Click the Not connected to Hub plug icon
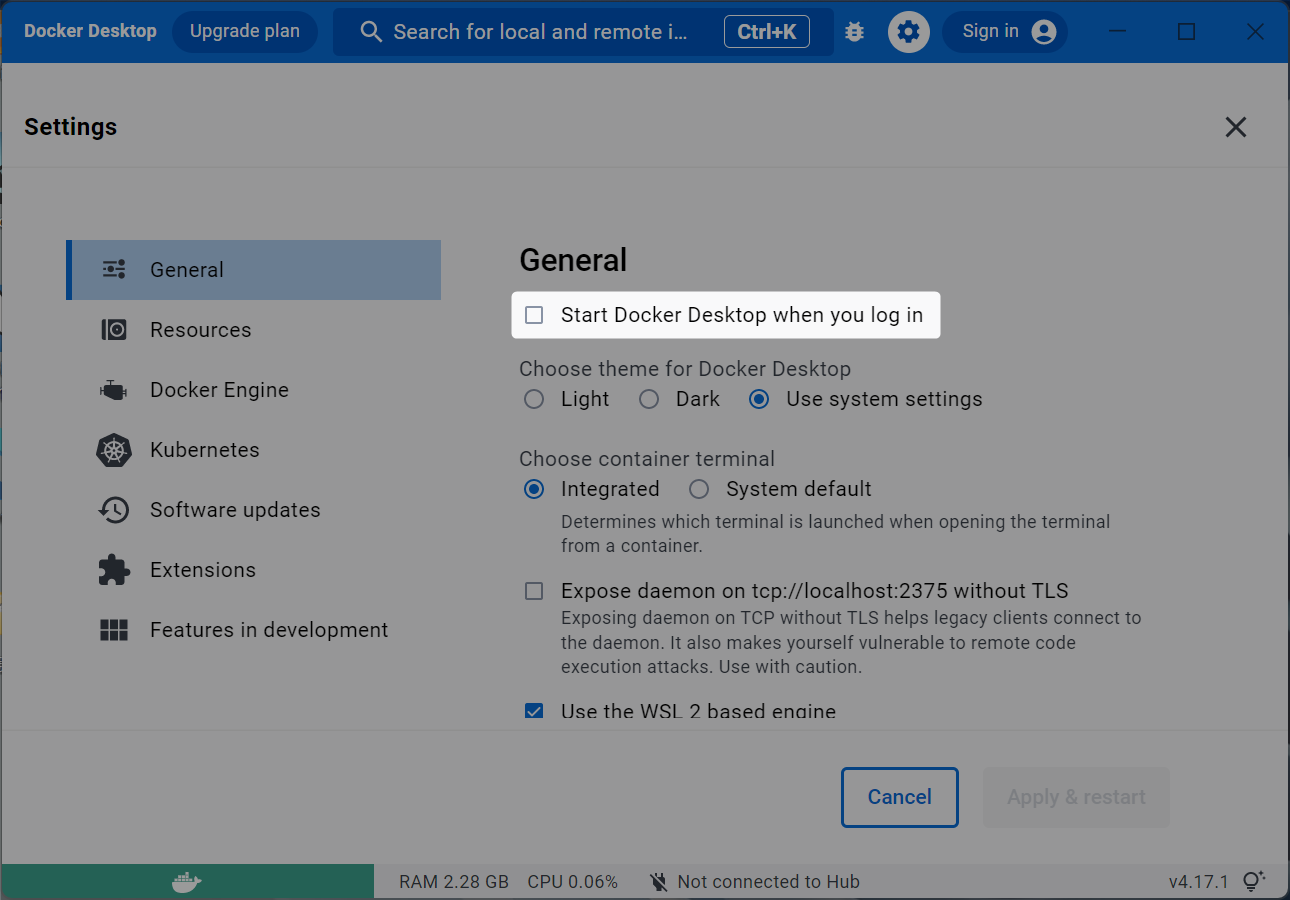The image size is (1290, 900). pos(658,882)
